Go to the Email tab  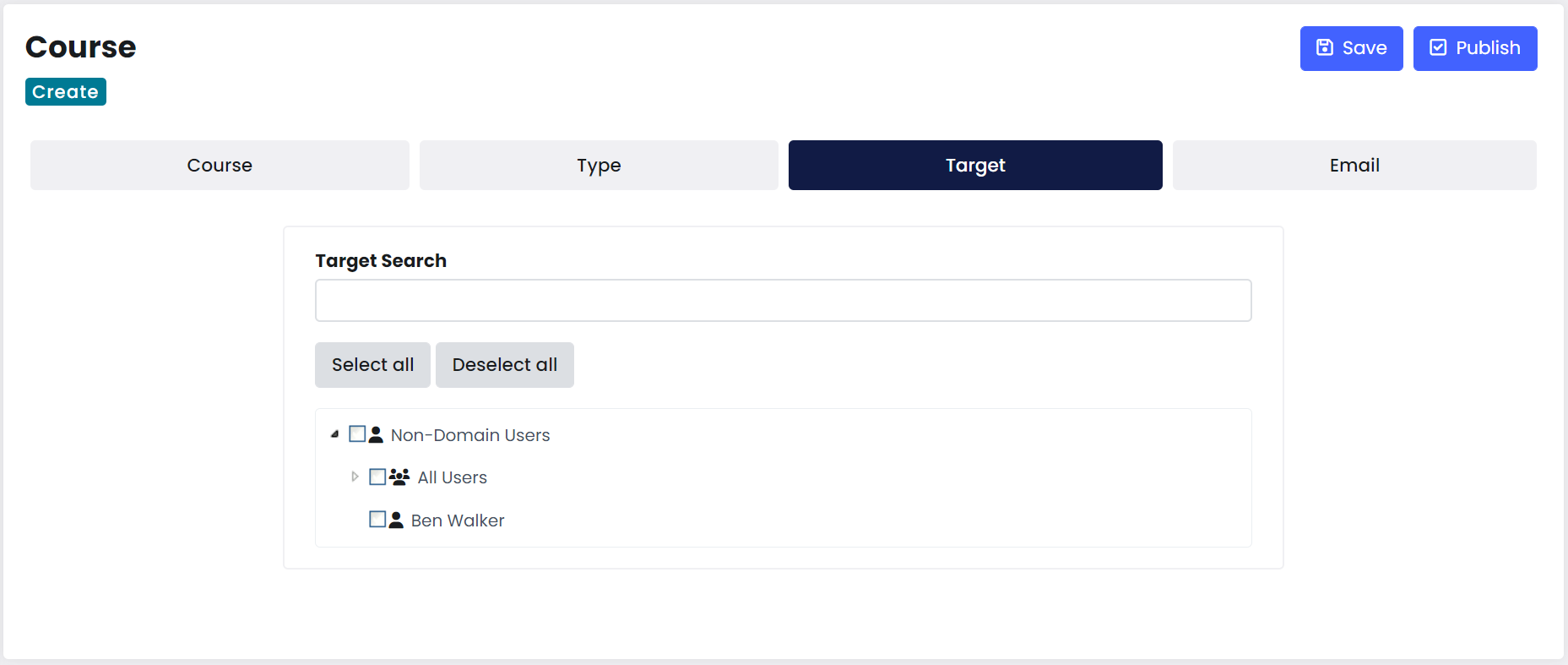pyautogui.click(x=1354, y=165)
